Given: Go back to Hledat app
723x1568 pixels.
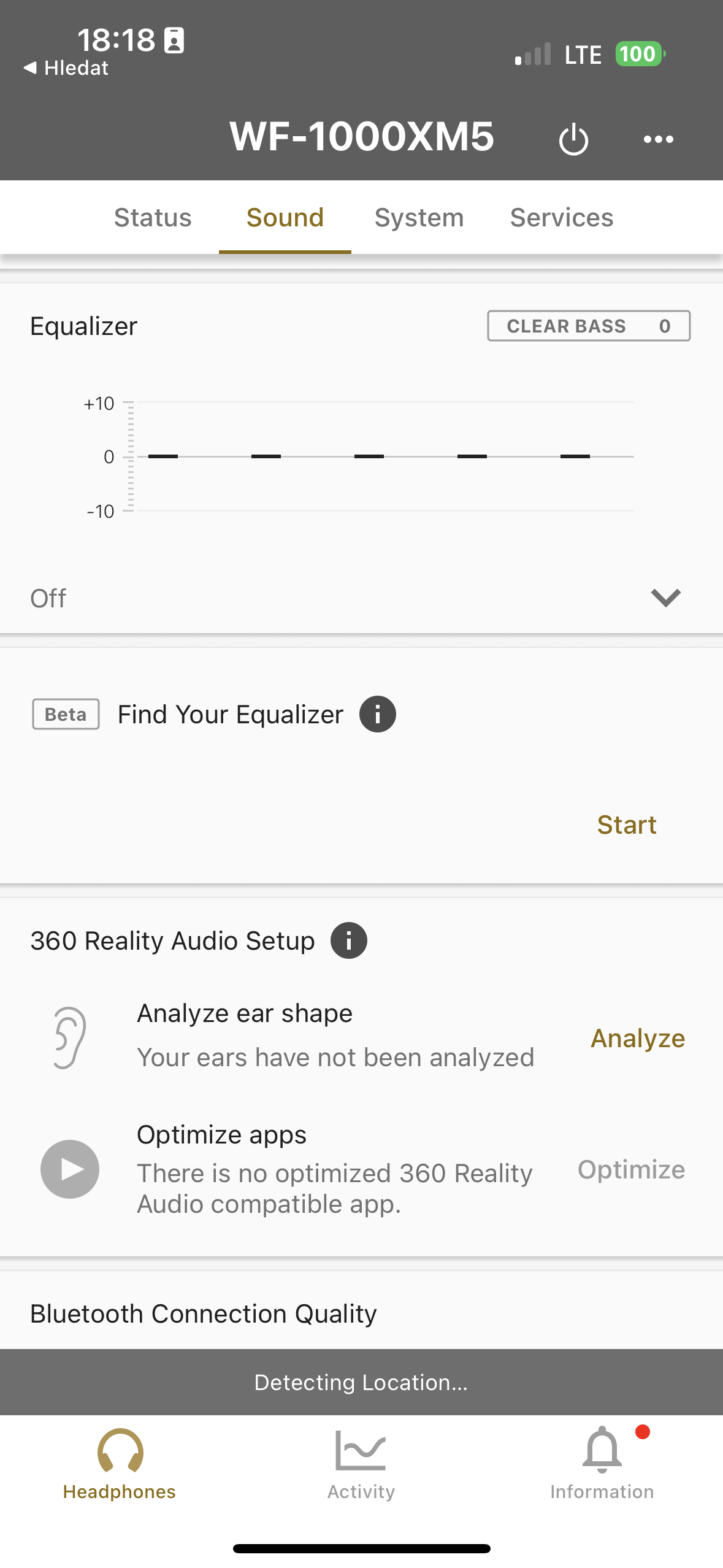Looking at the screenshot, I should pyautogui.click(x=66, y=68).
